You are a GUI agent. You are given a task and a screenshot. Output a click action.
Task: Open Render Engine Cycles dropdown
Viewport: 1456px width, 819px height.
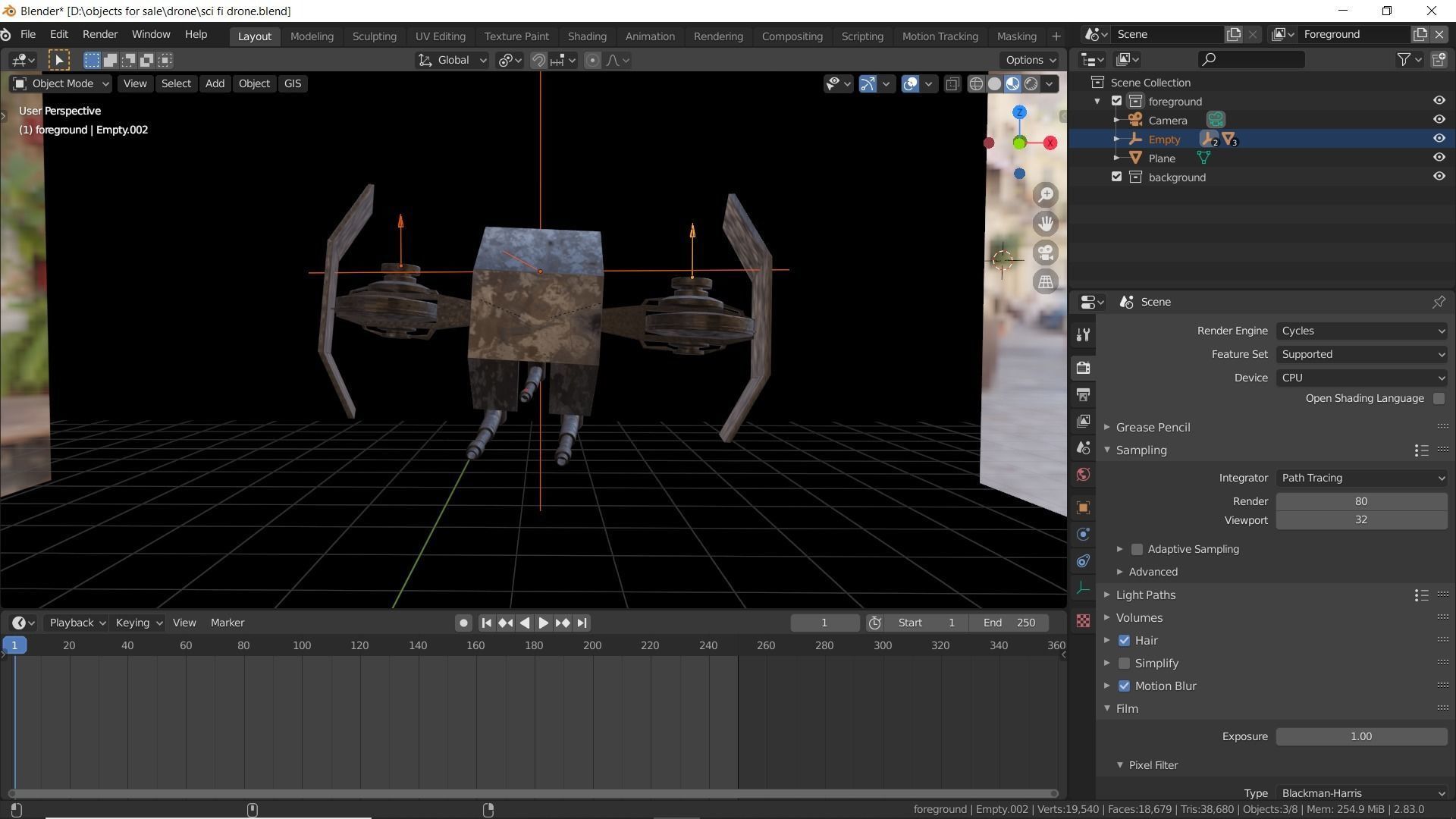click(x=1362, y=331)
